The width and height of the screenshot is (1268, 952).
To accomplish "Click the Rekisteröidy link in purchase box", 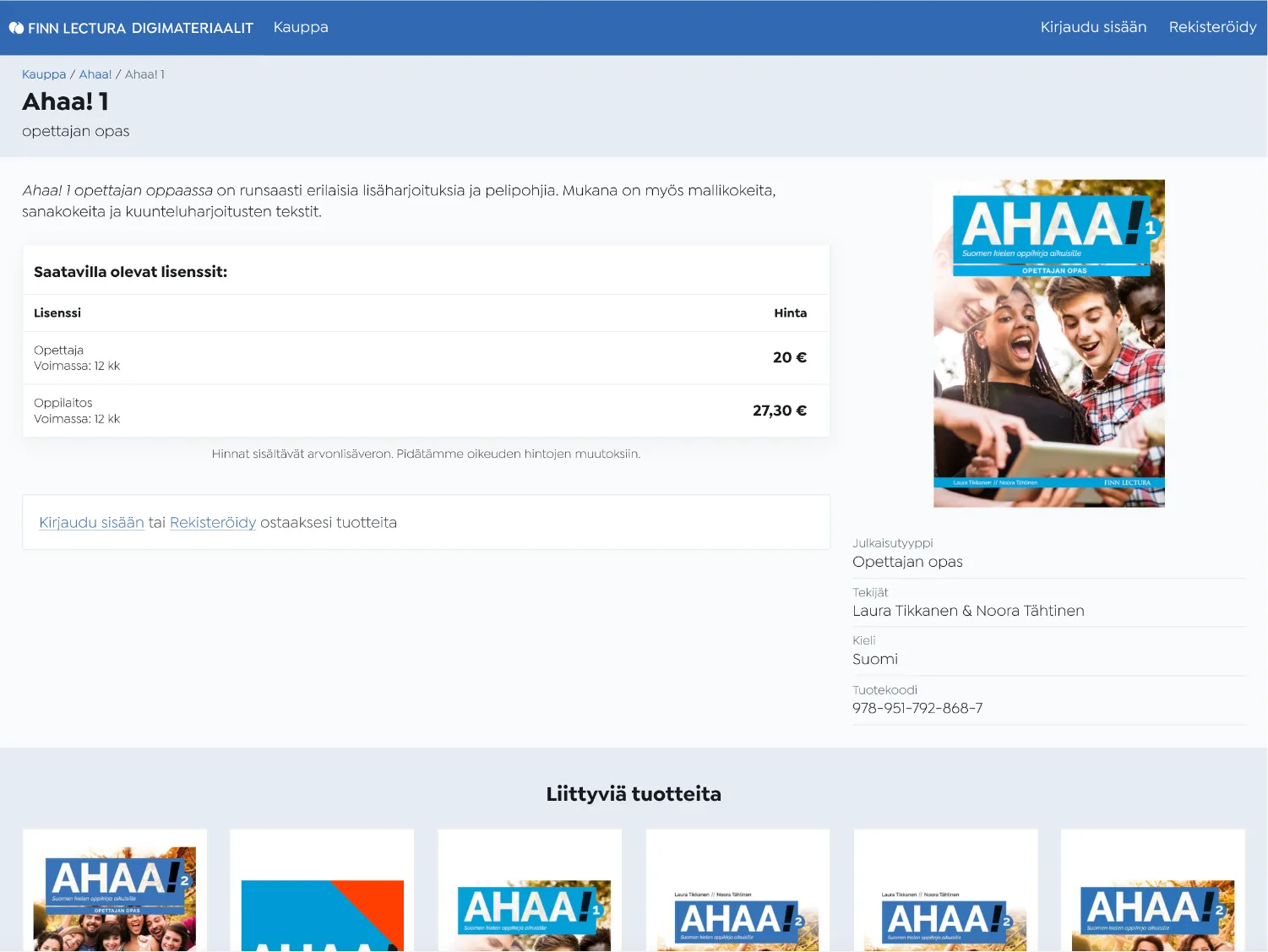I will (213, 523).
